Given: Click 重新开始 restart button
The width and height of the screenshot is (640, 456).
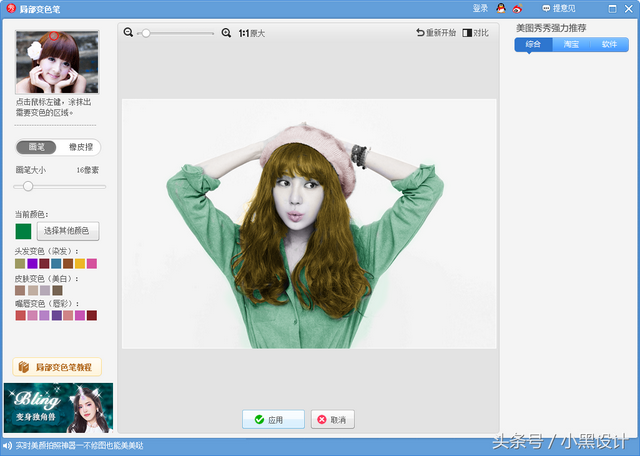Looking at the screenshot, I should pos(436,33).
